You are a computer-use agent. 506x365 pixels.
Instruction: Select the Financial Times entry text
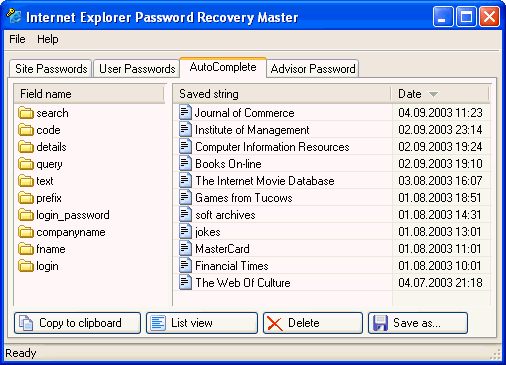[232, 266]
